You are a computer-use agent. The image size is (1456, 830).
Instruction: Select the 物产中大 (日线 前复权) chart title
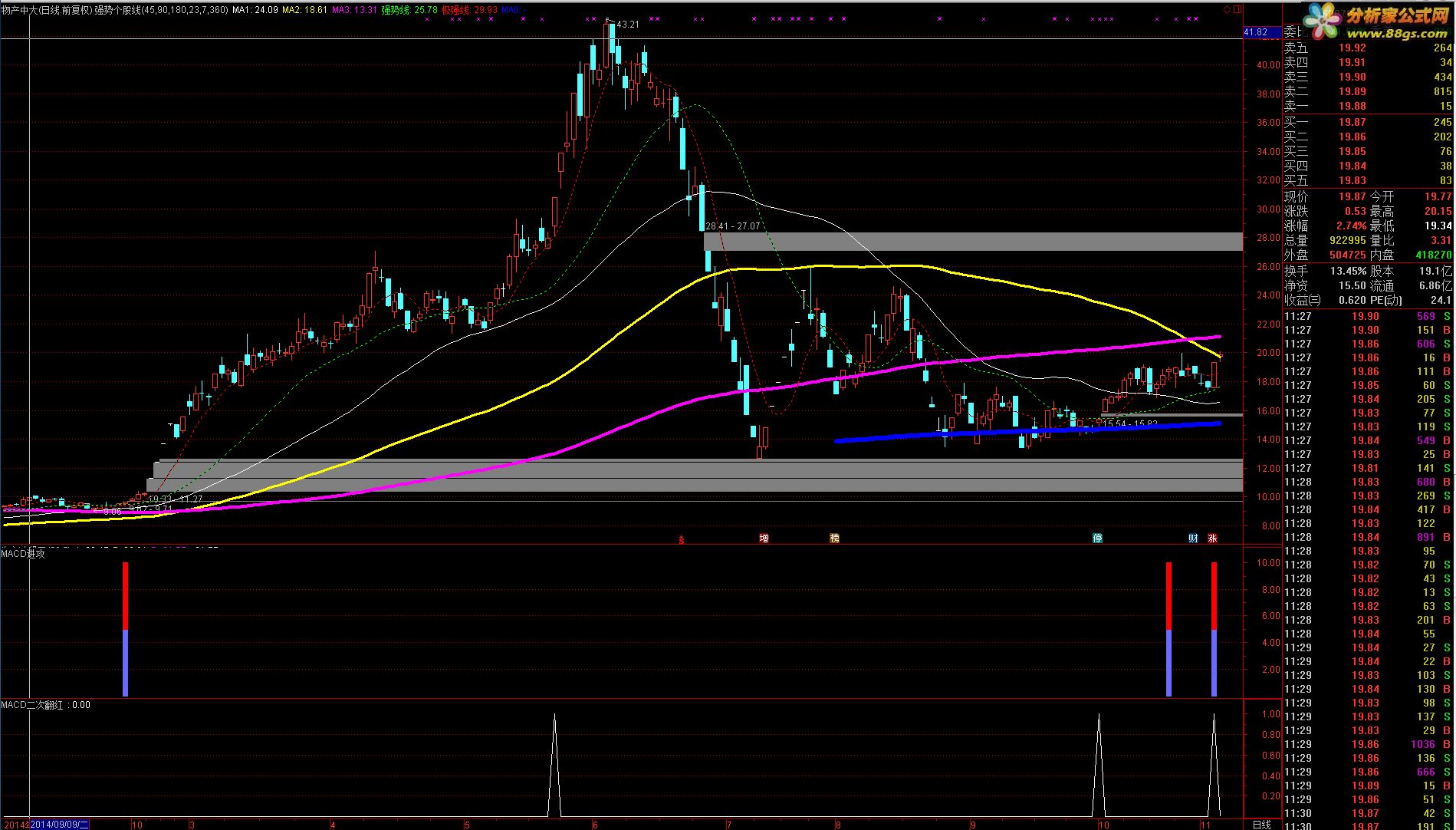pos(47,10)
